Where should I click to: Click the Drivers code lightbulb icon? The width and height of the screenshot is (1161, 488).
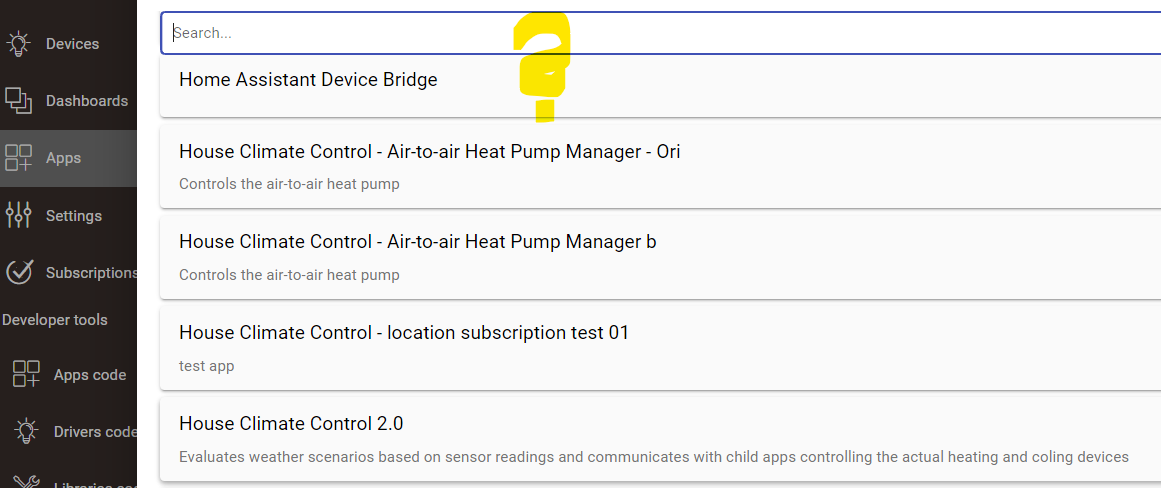26,432
